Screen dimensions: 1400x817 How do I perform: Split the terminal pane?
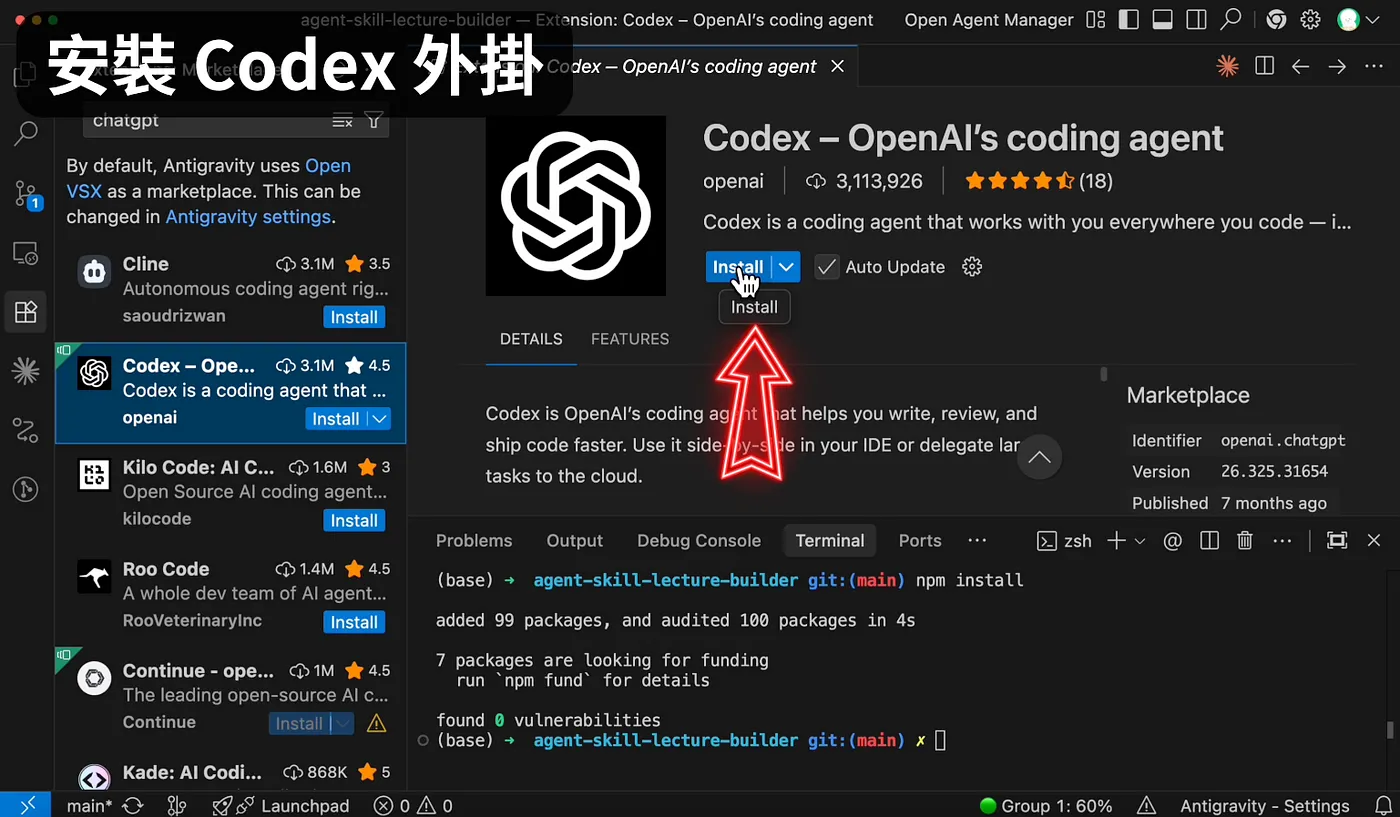pyautogui.click(x=1209, y=541)
